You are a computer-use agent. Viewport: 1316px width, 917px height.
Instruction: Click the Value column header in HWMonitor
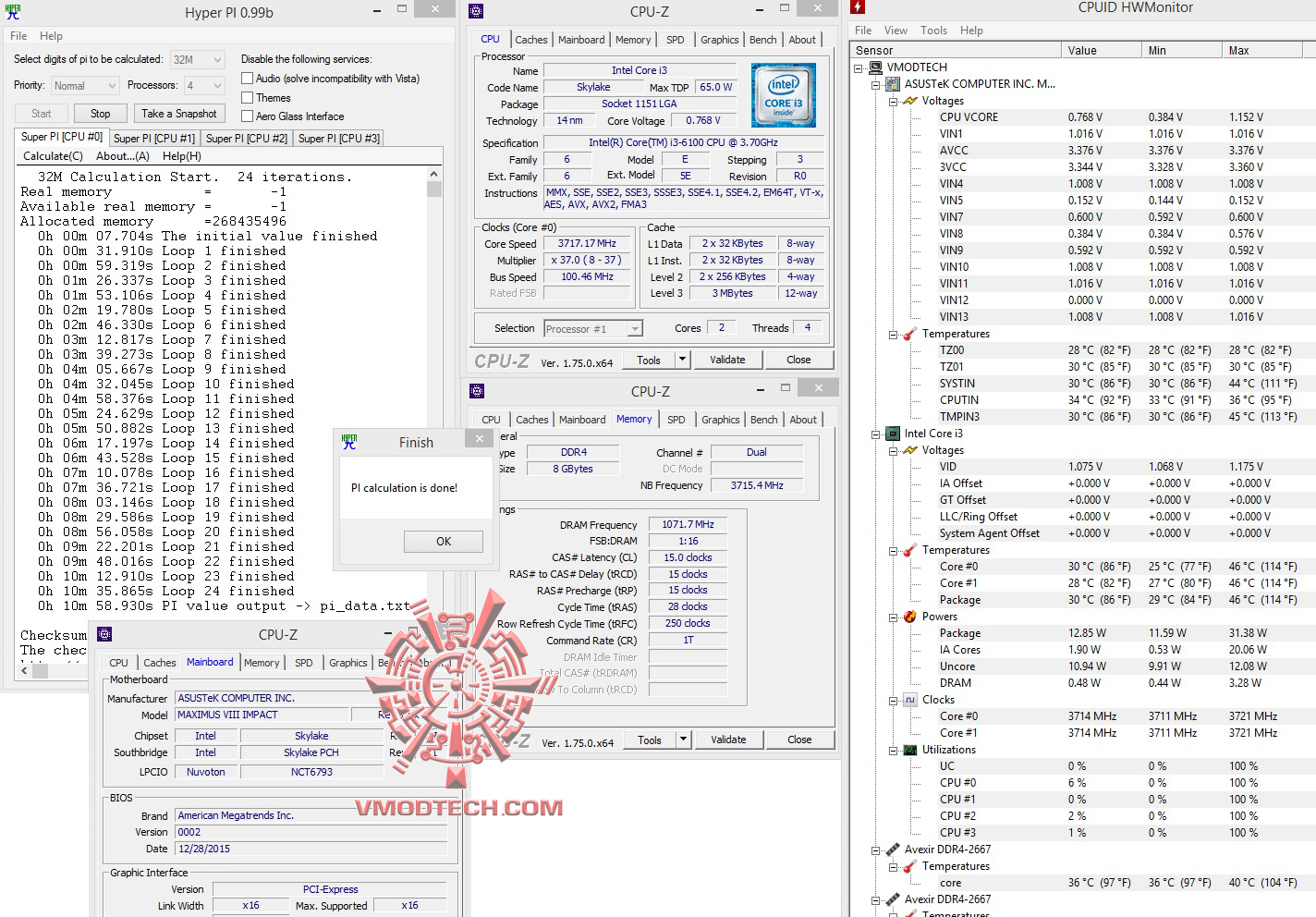pyautogui.click(x=1101, y=50)
